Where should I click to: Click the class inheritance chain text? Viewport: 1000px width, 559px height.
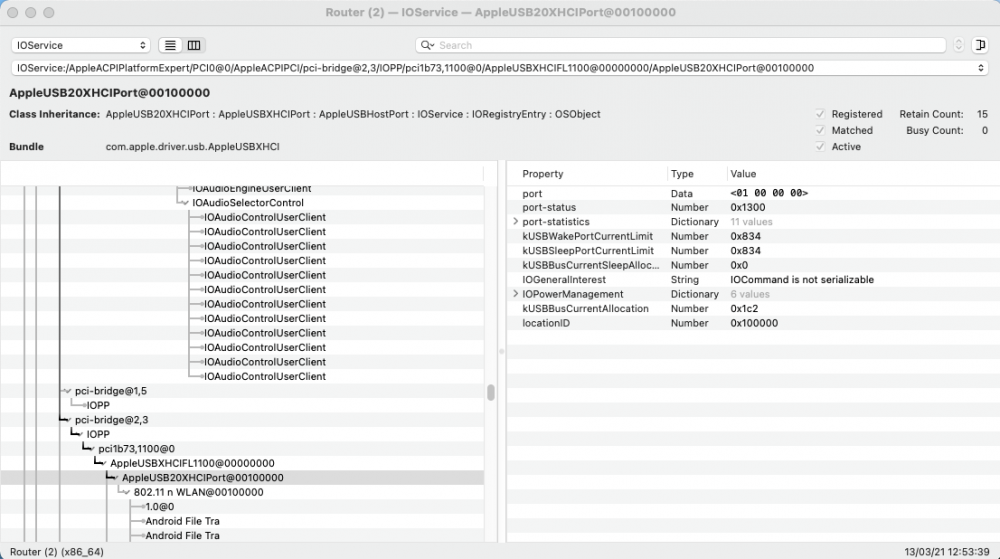point(353,114)
